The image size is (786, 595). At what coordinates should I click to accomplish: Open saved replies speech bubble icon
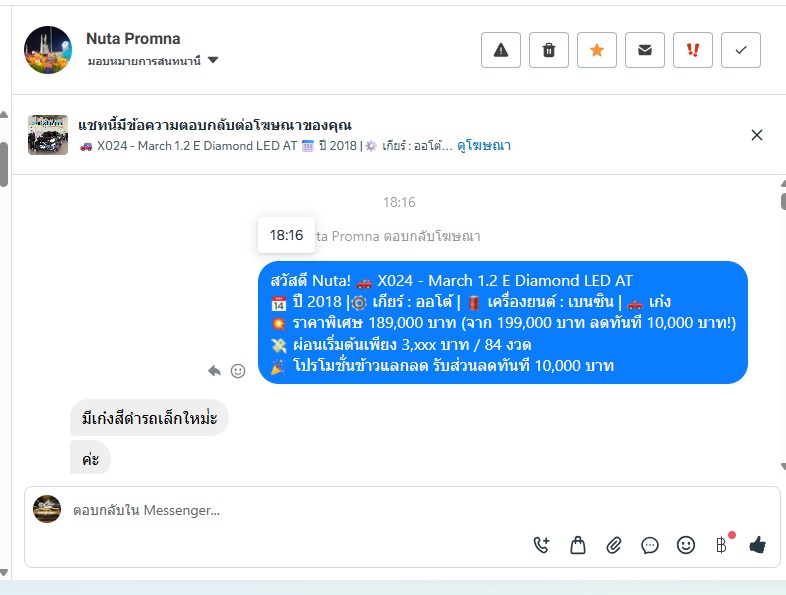pos(650,545)
